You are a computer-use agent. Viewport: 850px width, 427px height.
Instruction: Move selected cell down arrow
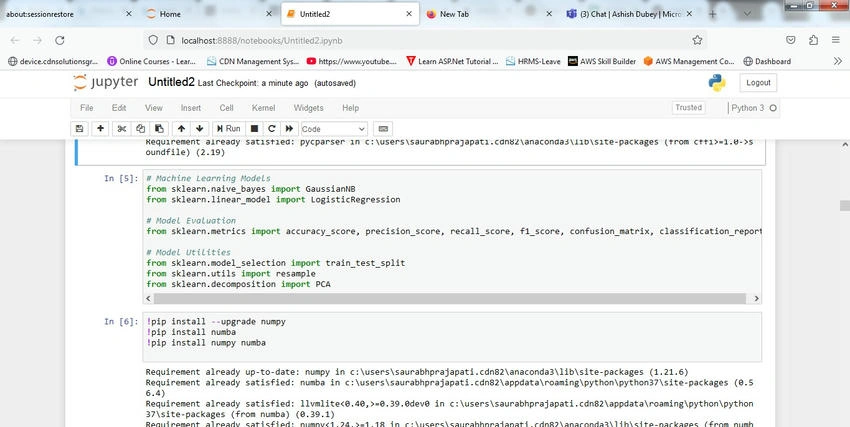199,128
